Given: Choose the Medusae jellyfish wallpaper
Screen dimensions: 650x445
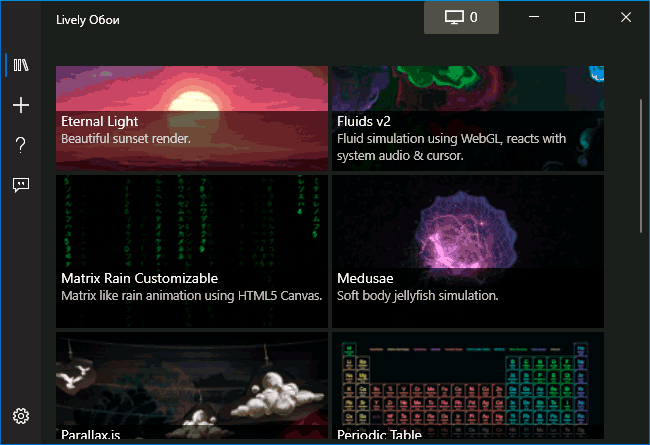Looking at the screenshot, I should point(468,251).
